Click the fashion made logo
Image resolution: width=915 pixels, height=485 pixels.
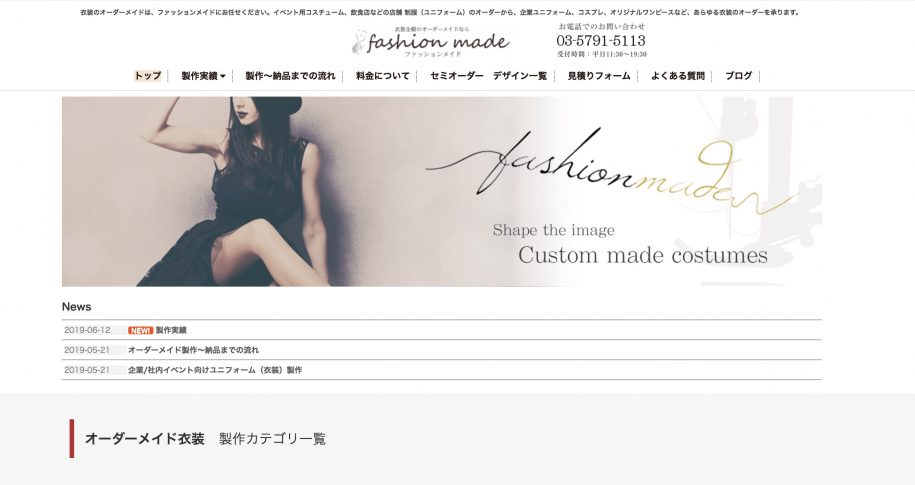(x=431, y=42)
